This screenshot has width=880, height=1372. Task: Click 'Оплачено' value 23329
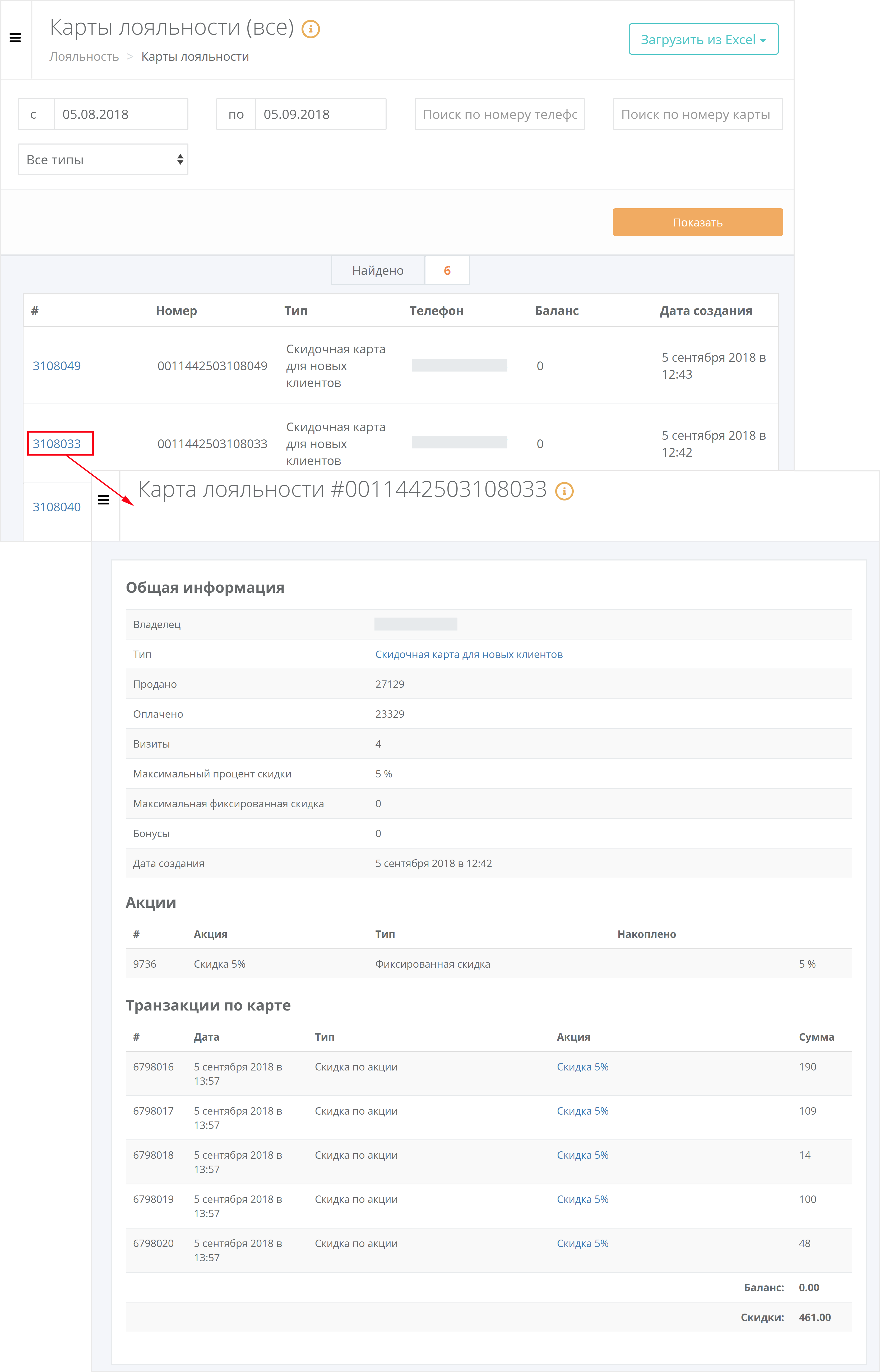click(x=390, y=714)
